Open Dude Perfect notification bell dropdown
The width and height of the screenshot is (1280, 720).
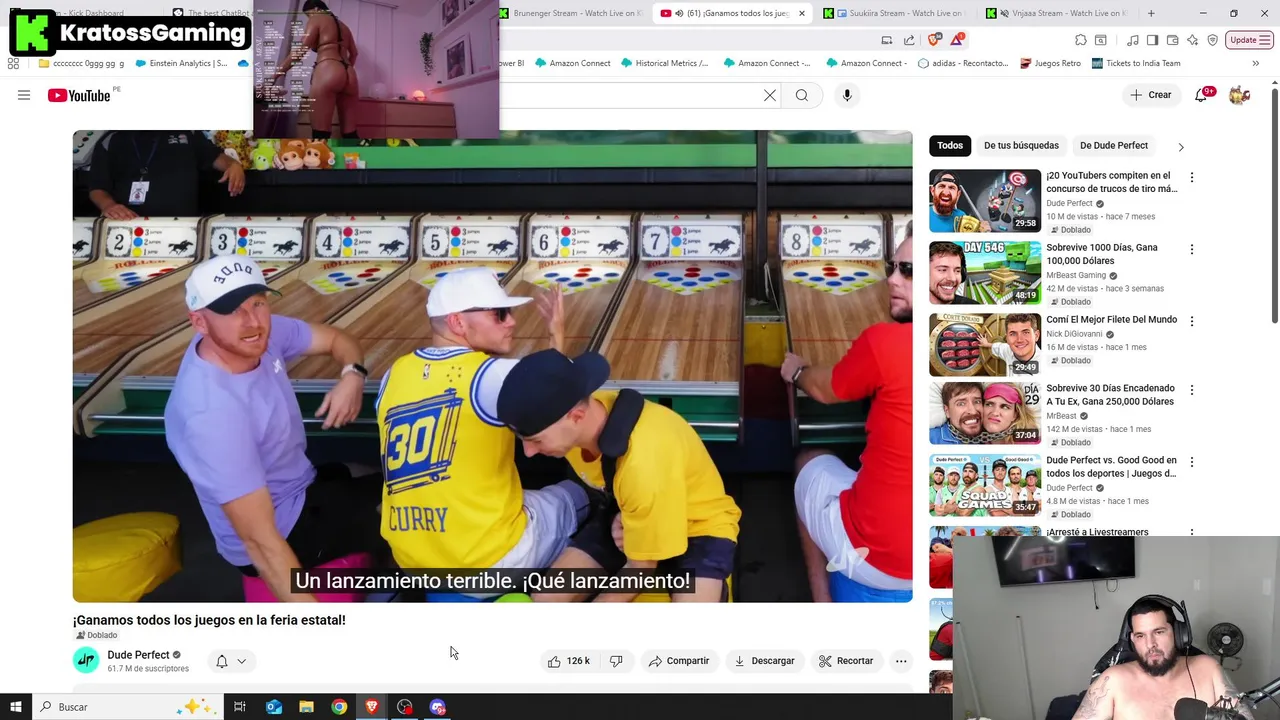[231, 661]
